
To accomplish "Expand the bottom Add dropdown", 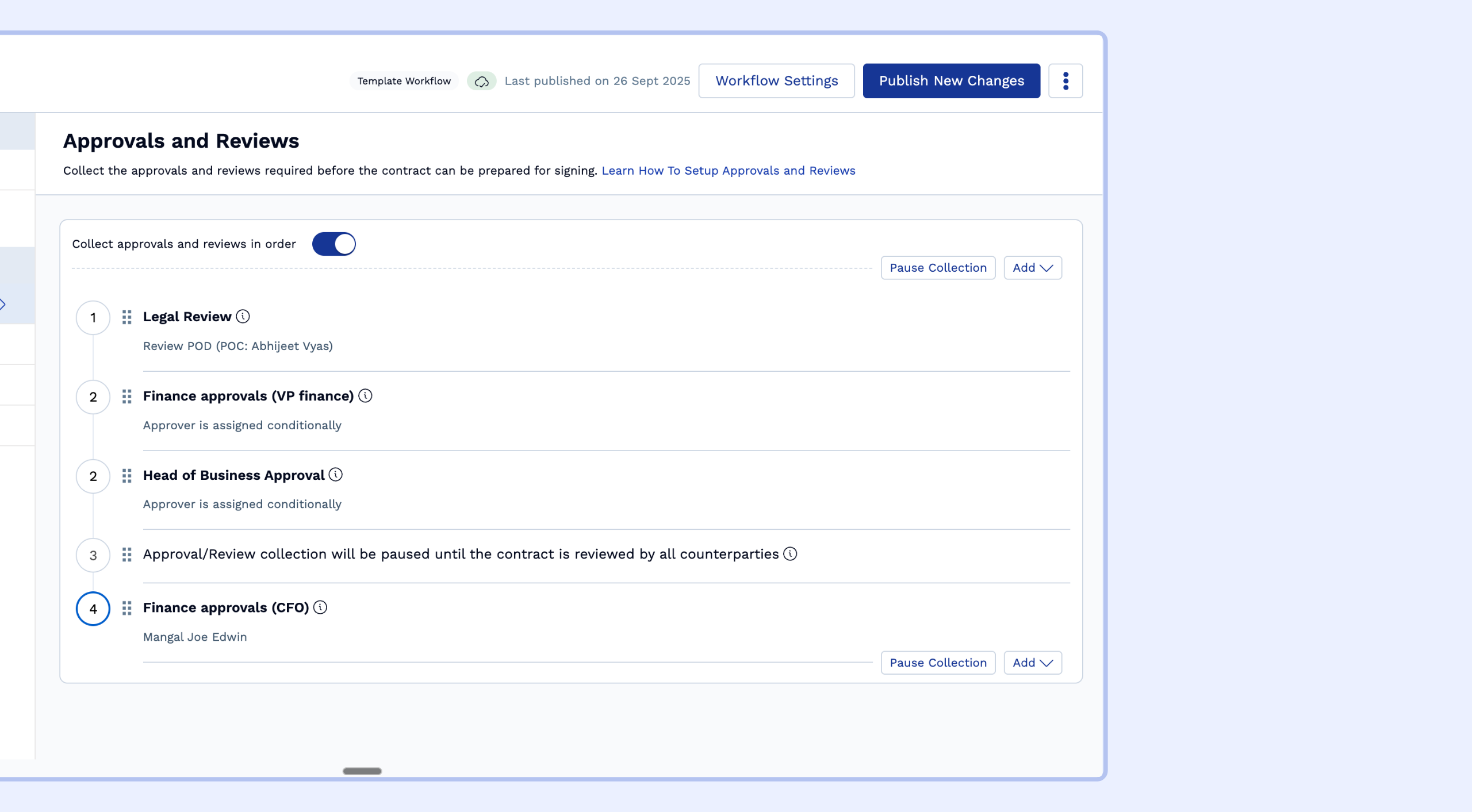I will pyautogui.click(x=1033, y=663).
